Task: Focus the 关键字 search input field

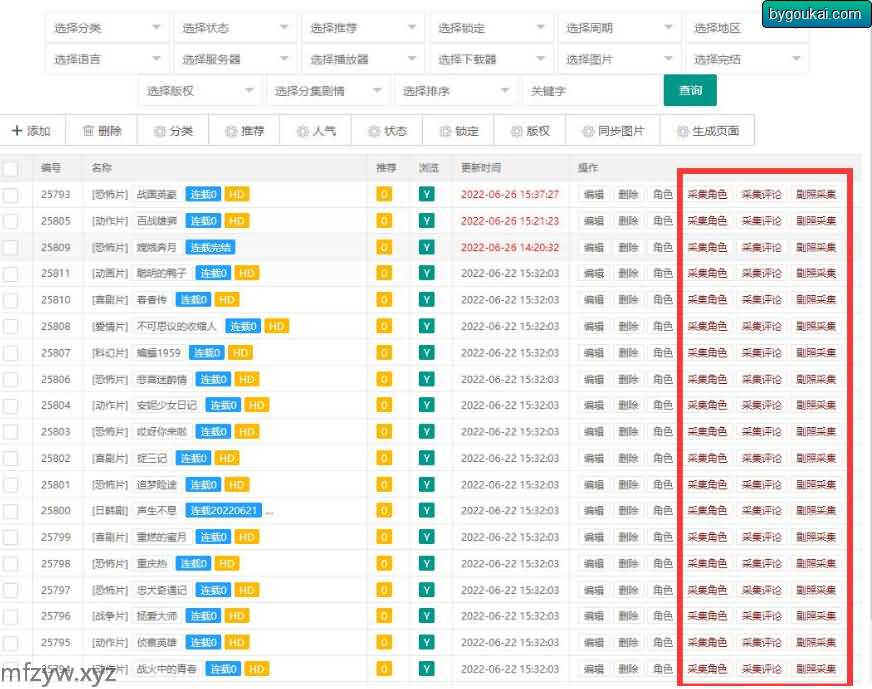Action: click(x=590, y=91)
